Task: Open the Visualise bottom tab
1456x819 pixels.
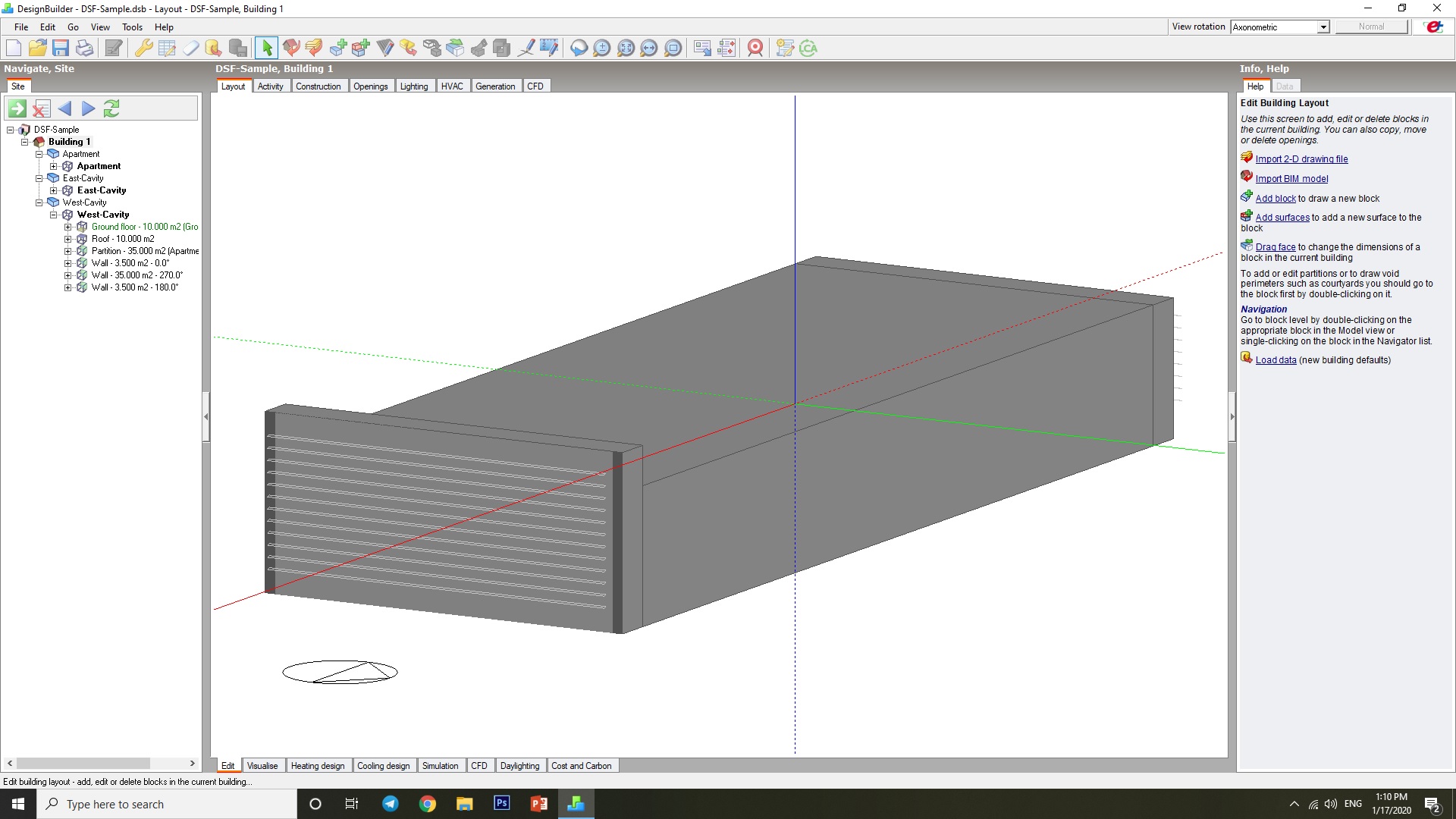Action: [262, 766]
